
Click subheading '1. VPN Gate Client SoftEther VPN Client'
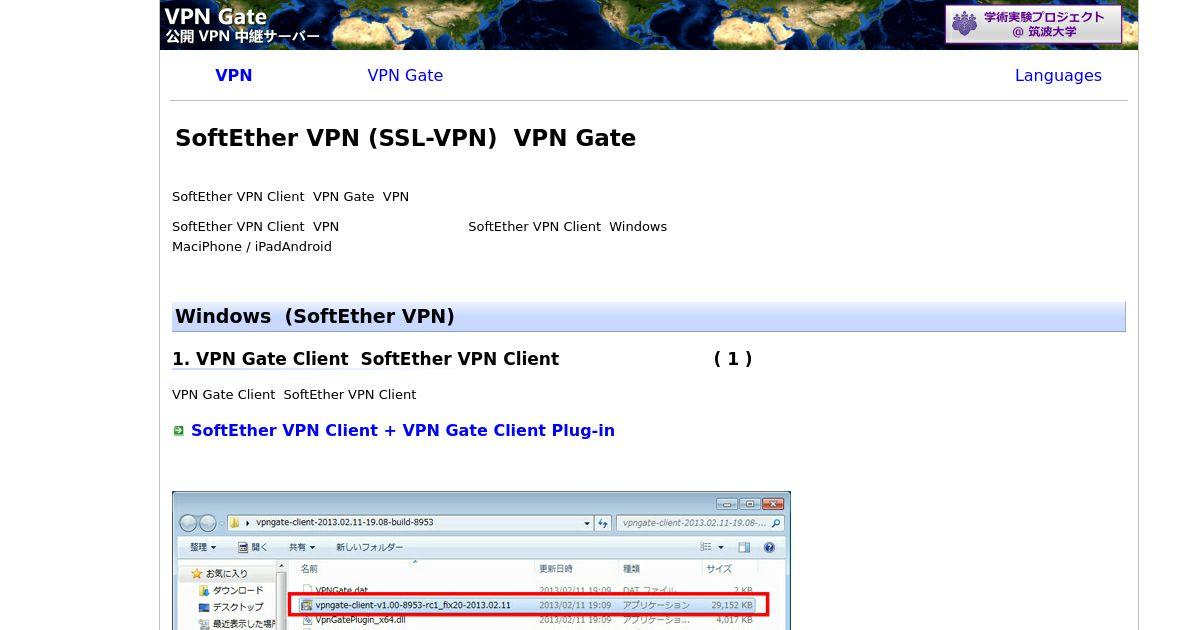(x=365, y=359)
